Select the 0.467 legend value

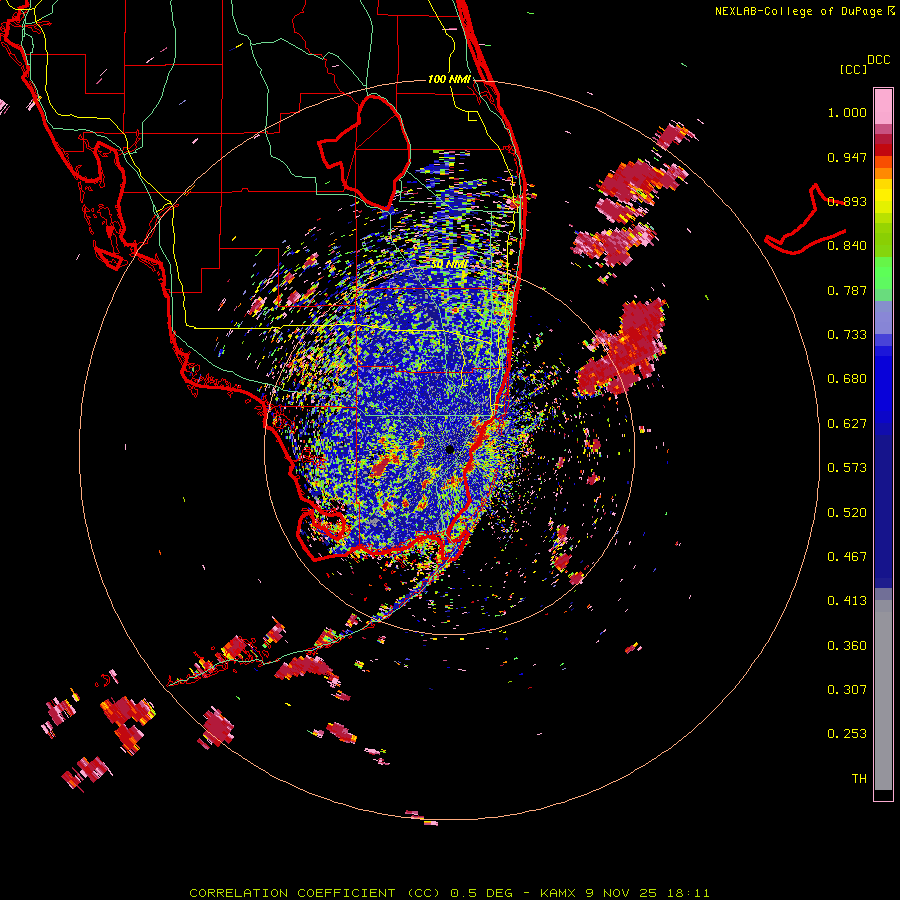(847, 557)
